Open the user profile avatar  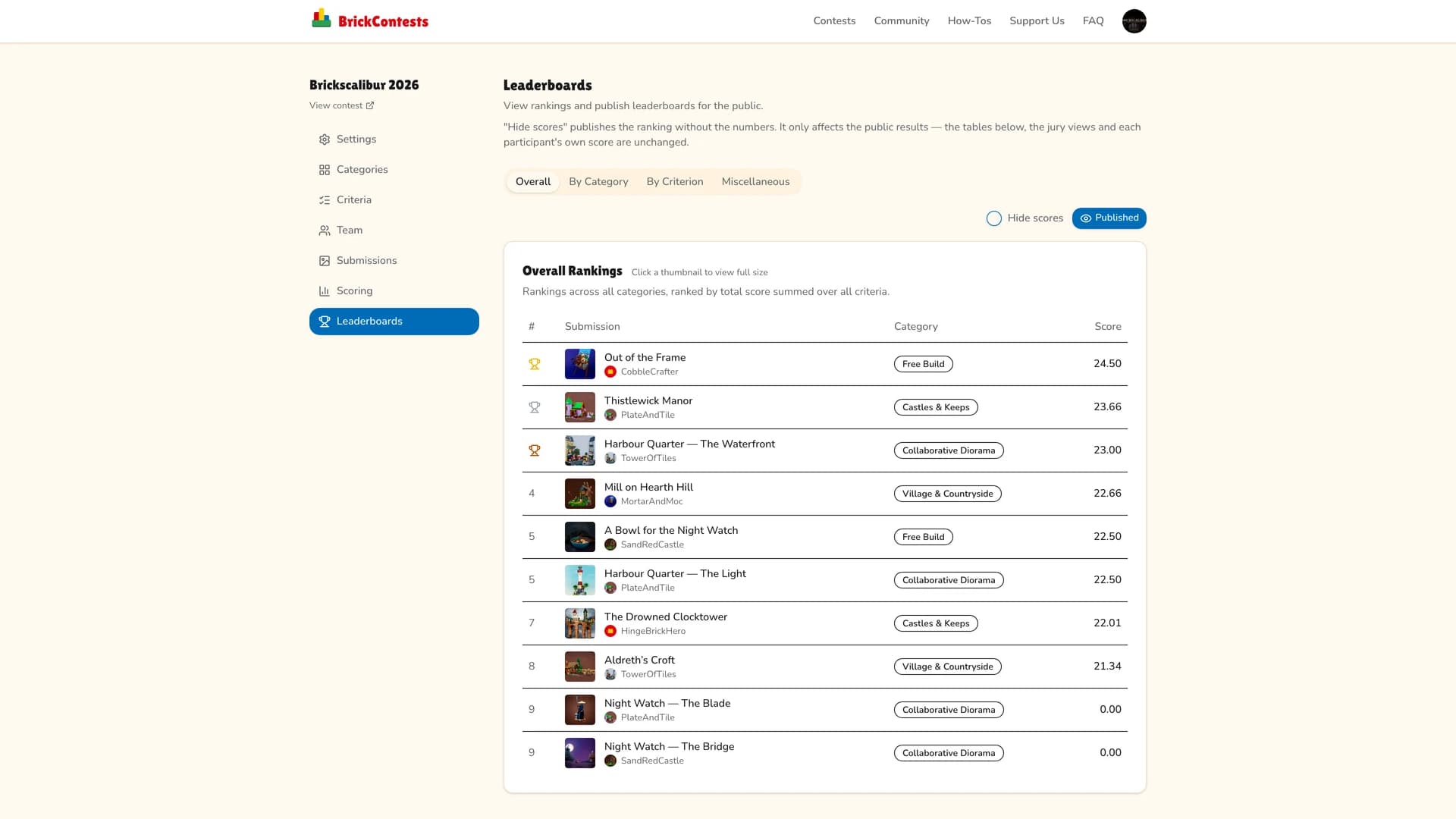tap(1134, 21)
